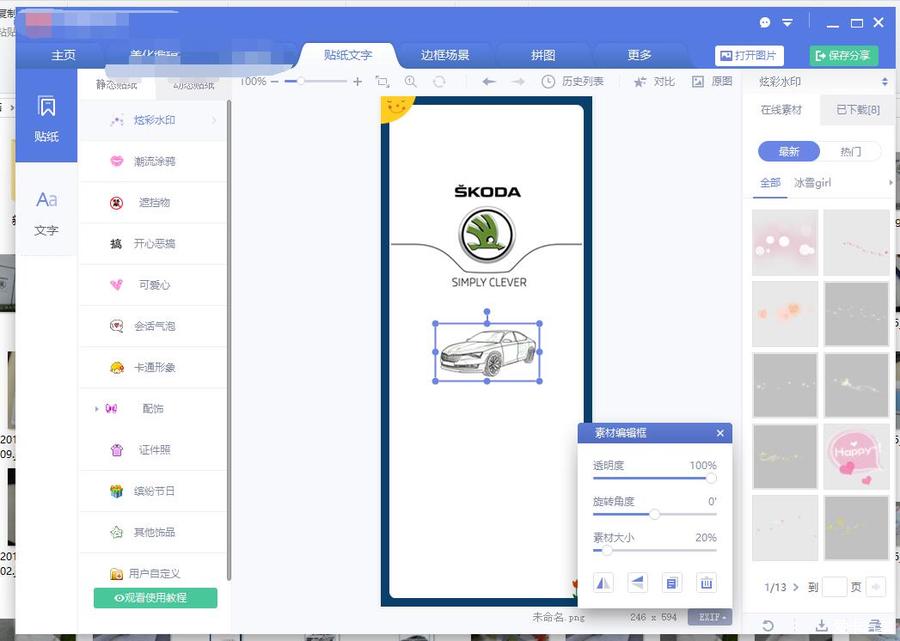Switch to the 文字 text tool
Screen dimensions: 900x641
coord(46,212)
